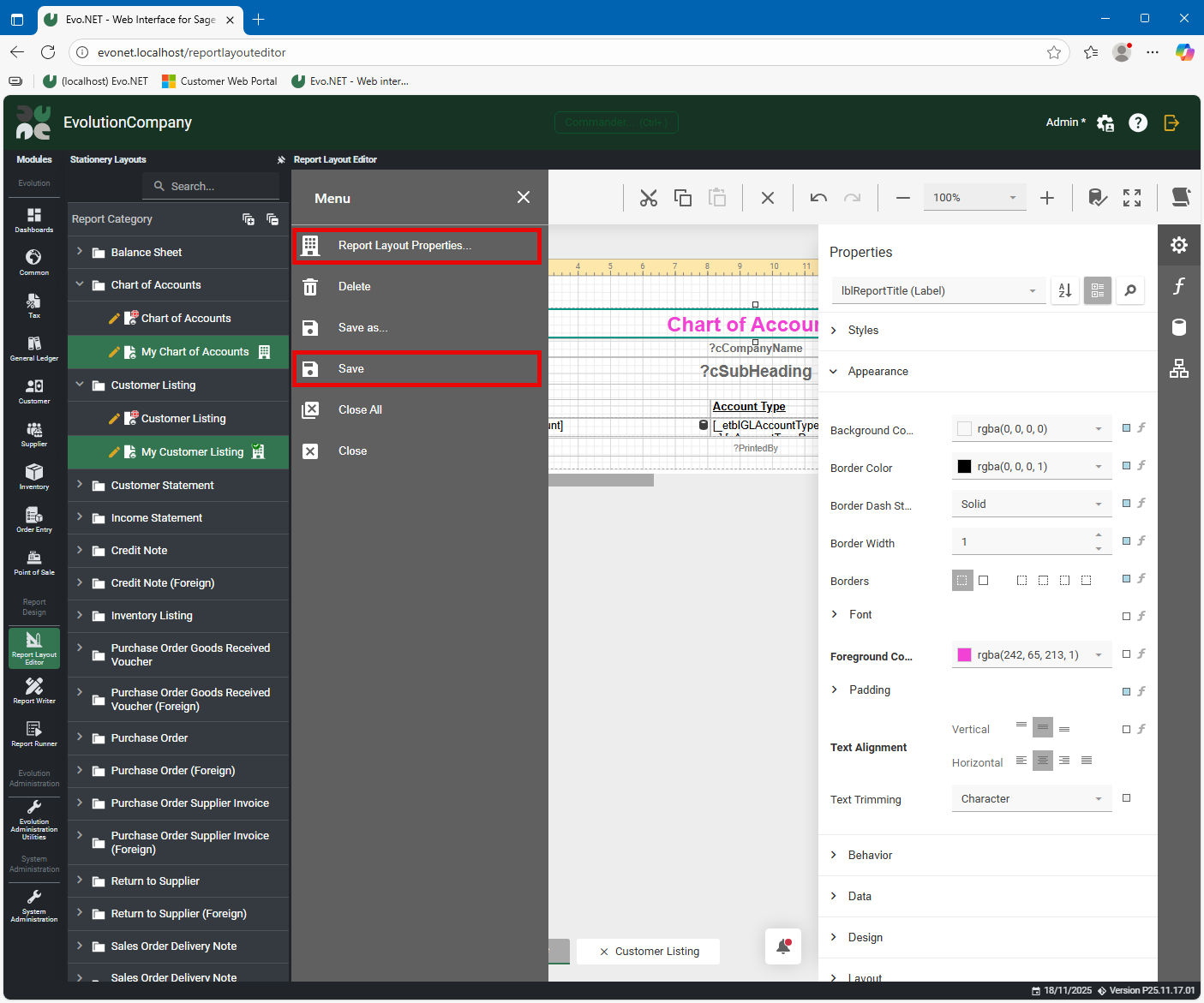Click the stationery layouts Search field
The width and height of the screenshot is (1204, 1003).
pos(211,186)
